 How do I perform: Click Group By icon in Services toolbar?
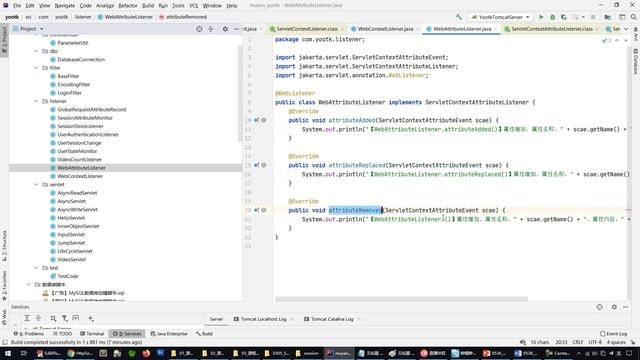(x=53, y=318)
